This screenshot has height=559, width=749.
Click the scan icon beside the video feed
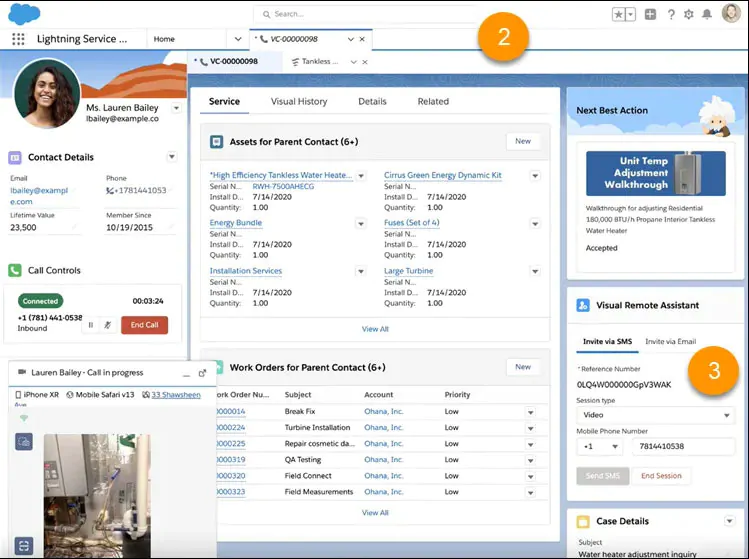point(24,545)
